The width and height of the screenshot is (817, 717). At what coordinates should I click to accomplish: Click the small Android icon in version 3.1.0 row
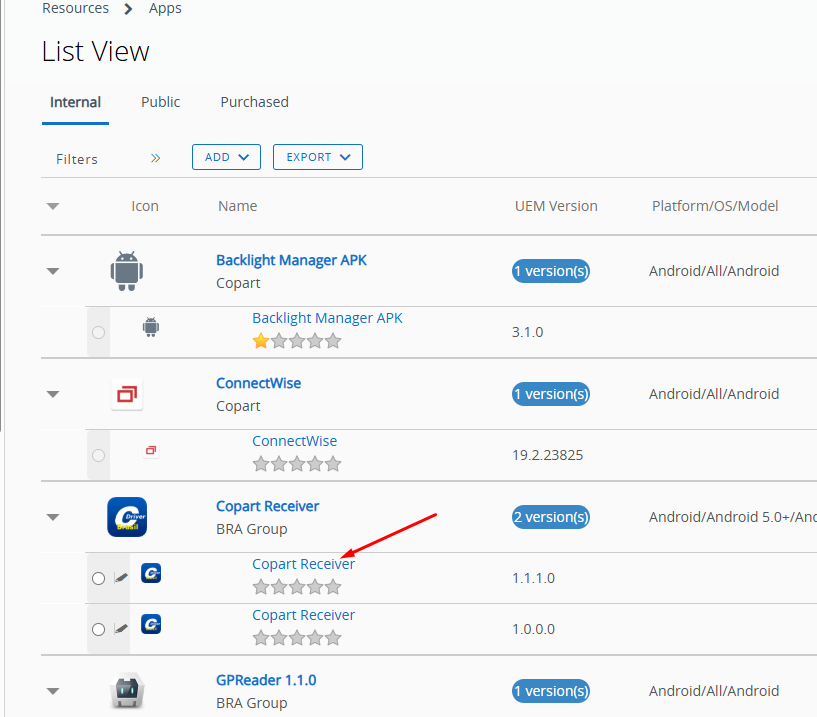tap(151, 327)
